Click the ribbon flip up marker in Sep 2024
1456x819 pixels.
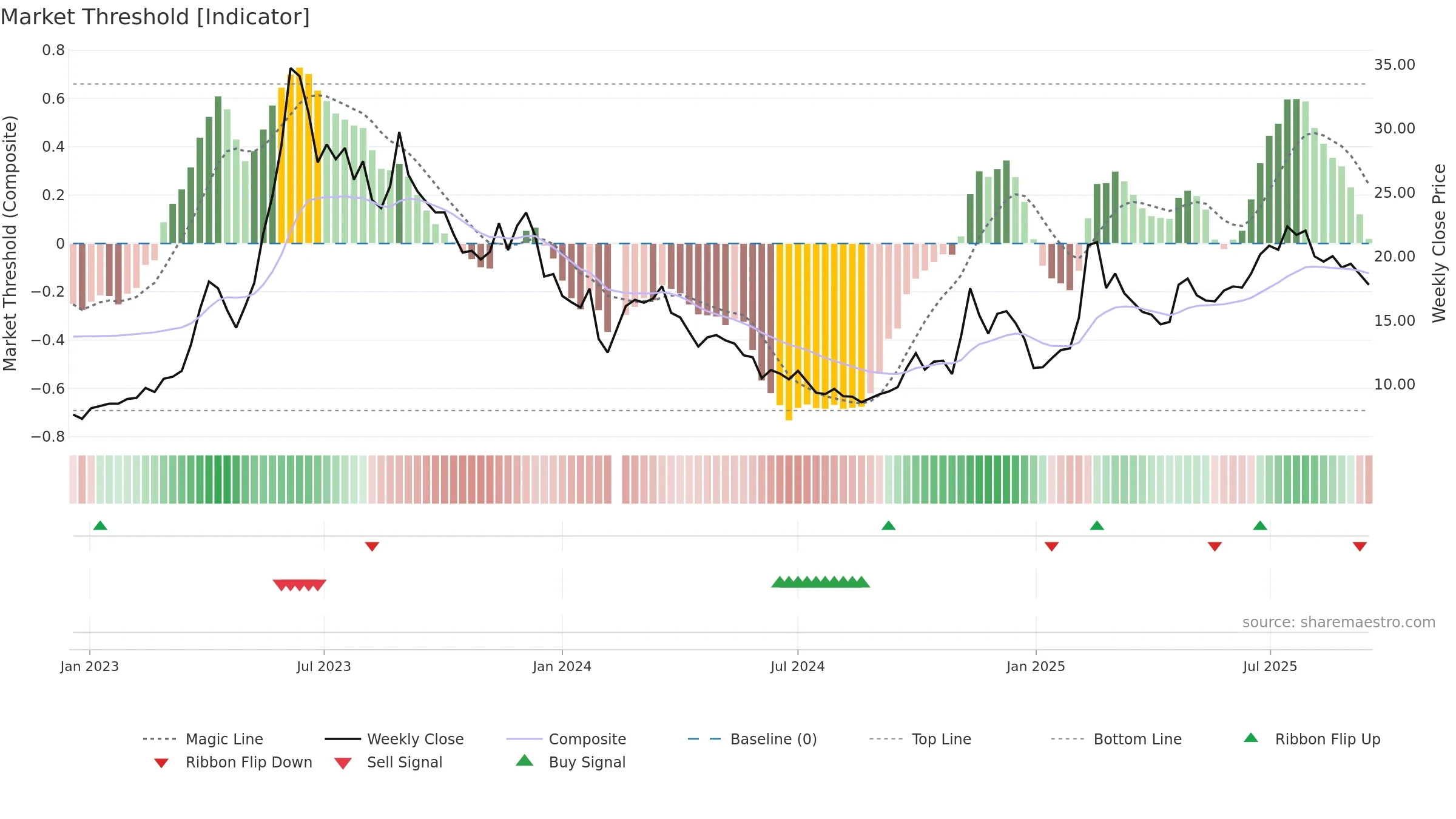coord(888,525)
